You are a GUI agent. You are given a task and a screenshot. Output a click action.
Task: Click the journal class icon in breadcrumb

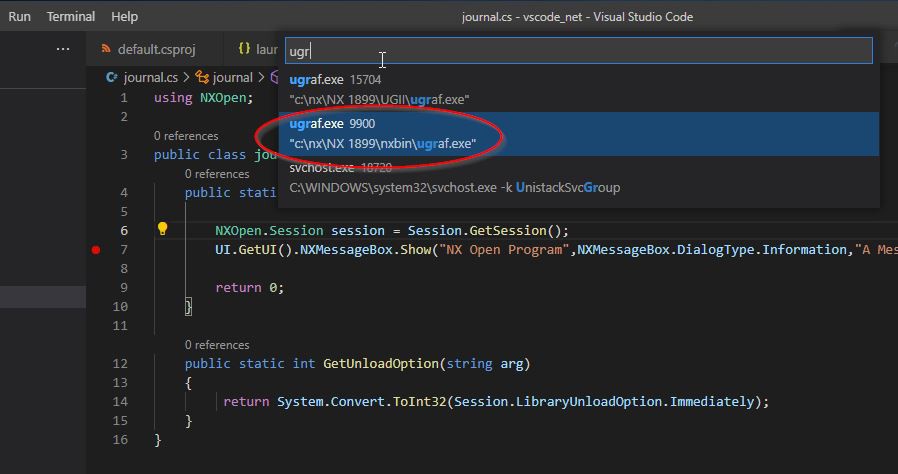click(x=203, y=77)
